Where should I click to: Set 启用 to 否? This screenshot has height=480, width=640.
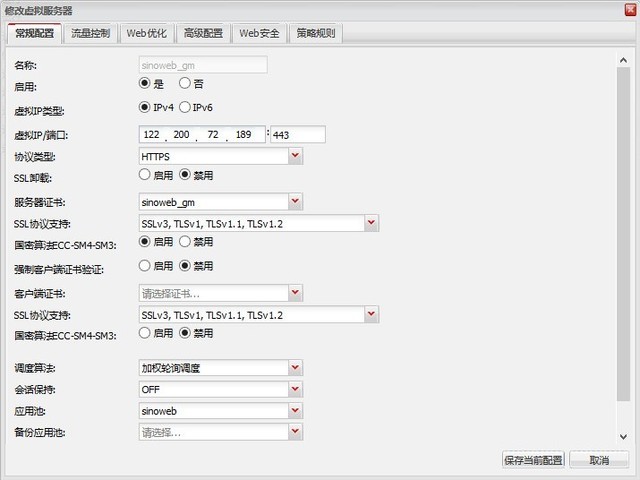(x=184, y=83)
